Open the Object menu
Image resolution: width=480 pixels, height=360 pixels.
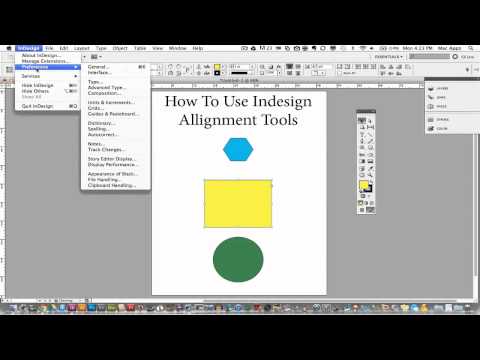(120, 48)
